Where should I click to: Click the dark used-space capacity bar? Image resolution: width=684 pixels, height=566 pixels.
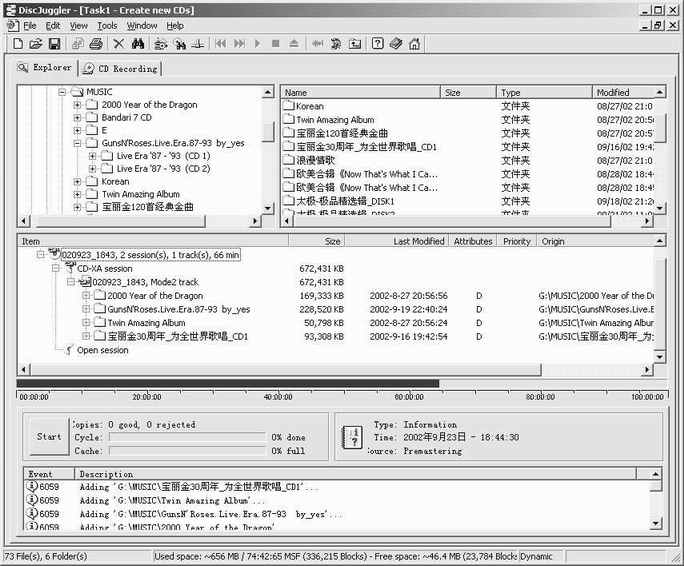[228, 383]
